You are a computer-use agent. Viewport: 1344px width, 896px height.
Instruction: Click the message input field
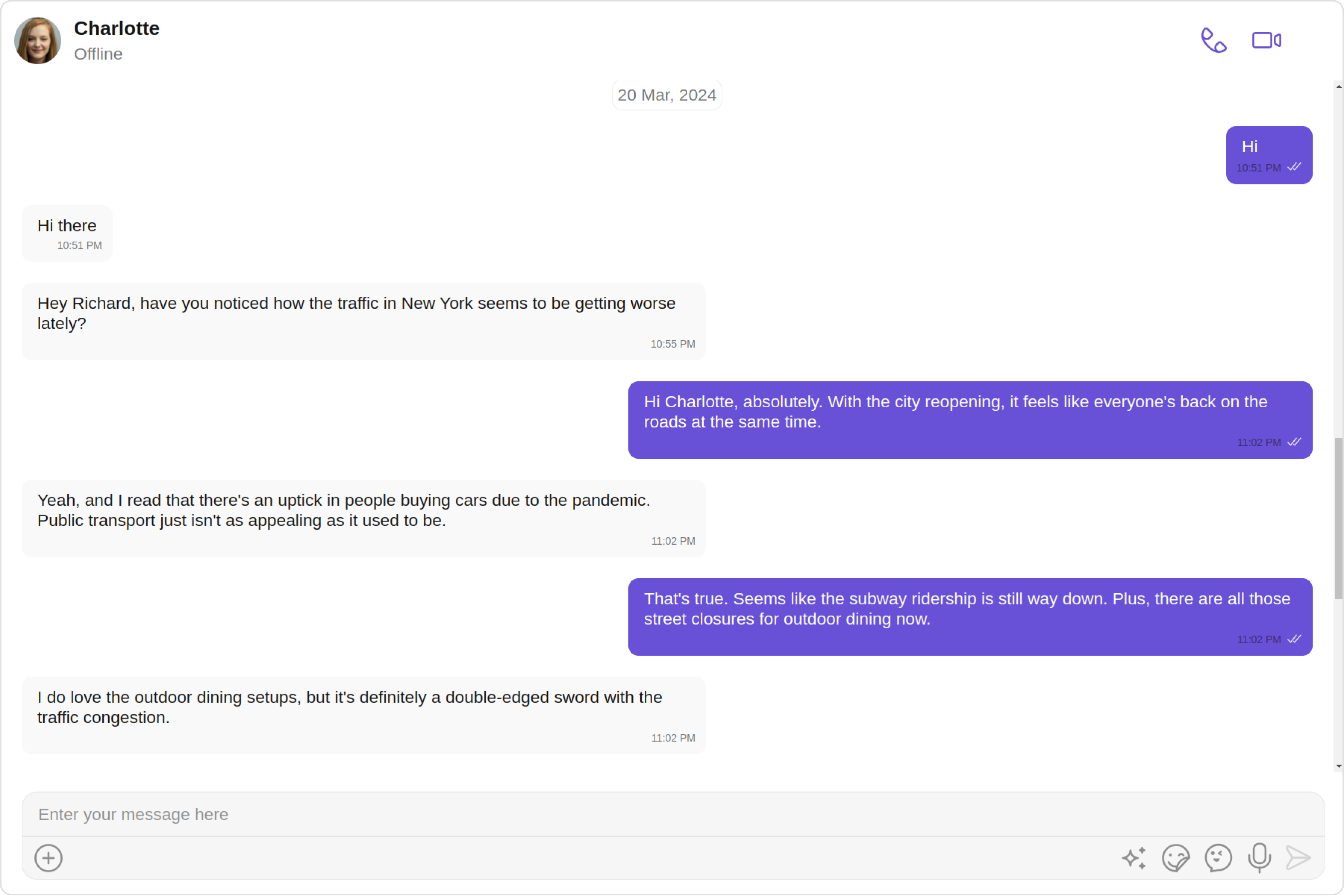pyautogui.click(x=673, y=814)
